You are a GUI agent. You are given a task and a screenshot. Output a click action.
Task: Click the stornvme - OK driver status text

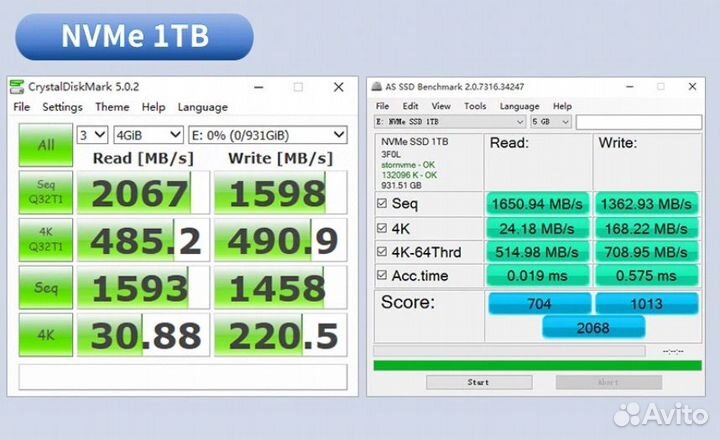[x=408, y=164]
